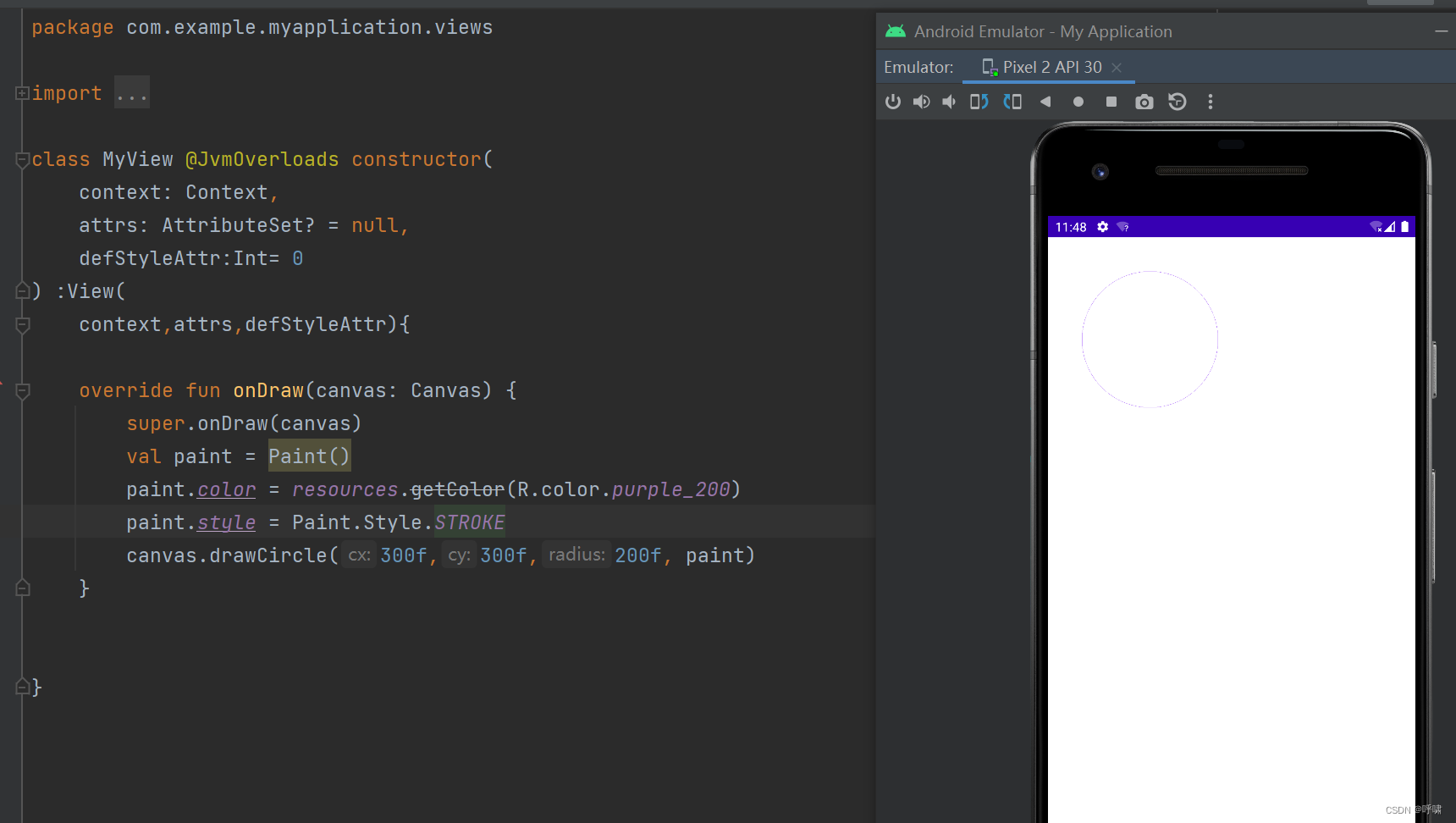Rotate the emulator clockwise

tap(1012, 102)
